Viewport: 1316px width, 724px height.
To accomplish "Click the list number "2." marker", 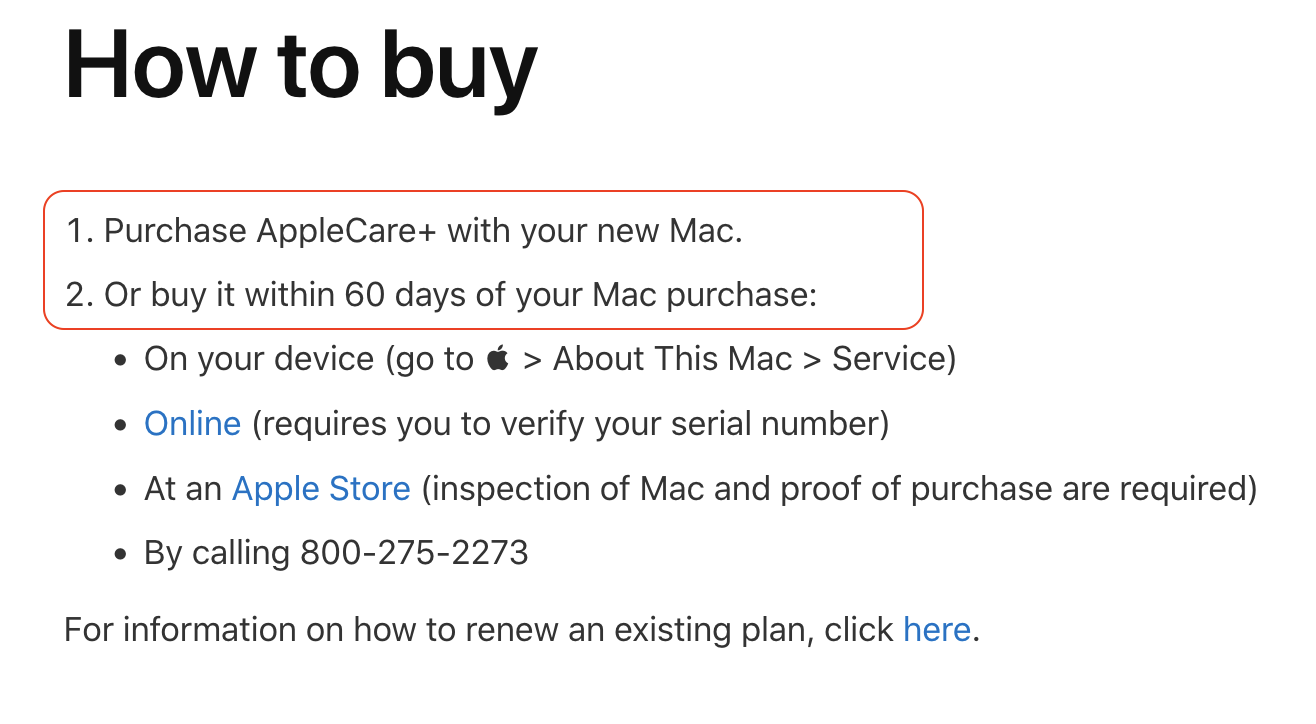I will (x=79, y=296).
